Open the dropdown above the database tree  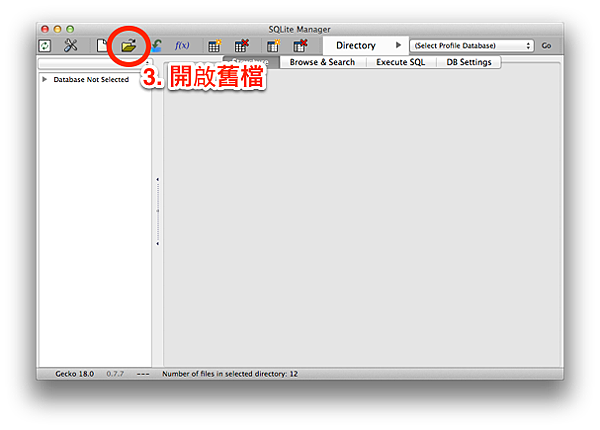click(x=95, y=63)
